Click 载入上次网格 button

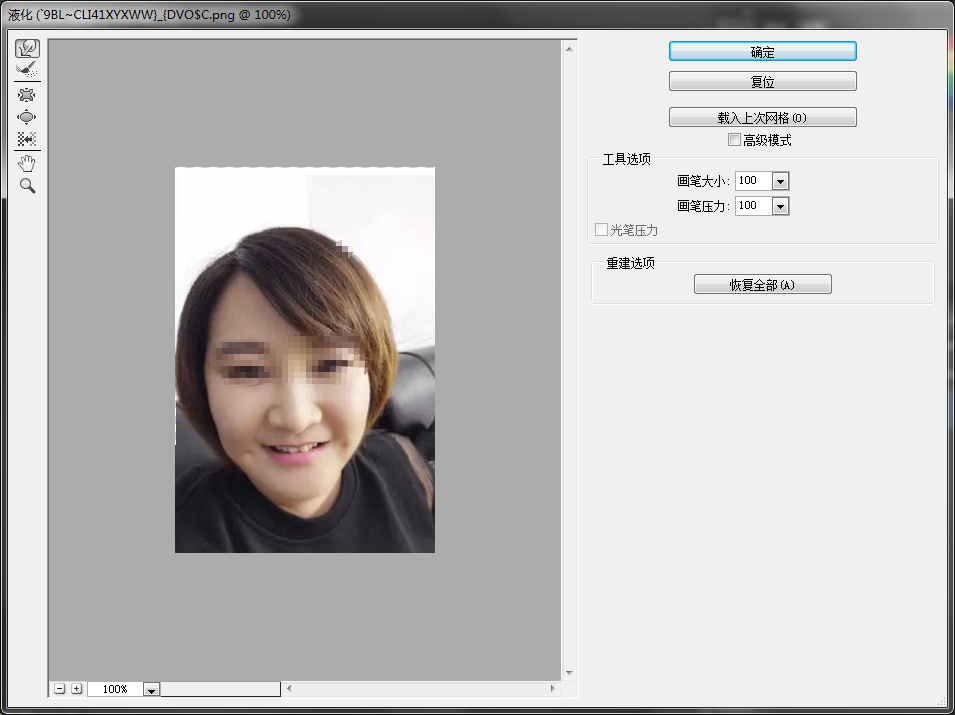tap(762, 118)
